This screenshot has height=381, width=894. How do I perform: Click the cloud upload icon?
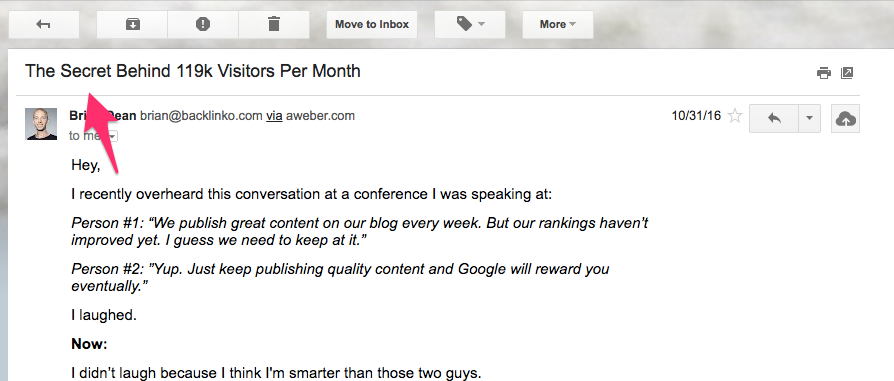[x=845, y=119]
